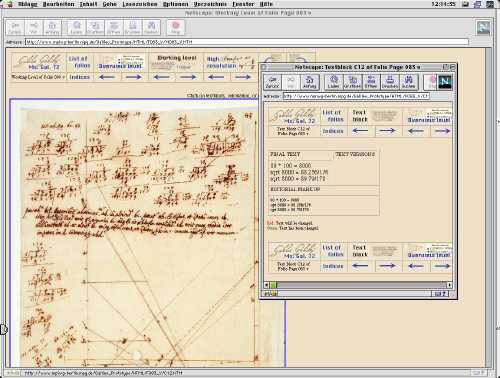Click next Text block arrow in popup bottom navigation
500x378 pixels.
(387, 266)
